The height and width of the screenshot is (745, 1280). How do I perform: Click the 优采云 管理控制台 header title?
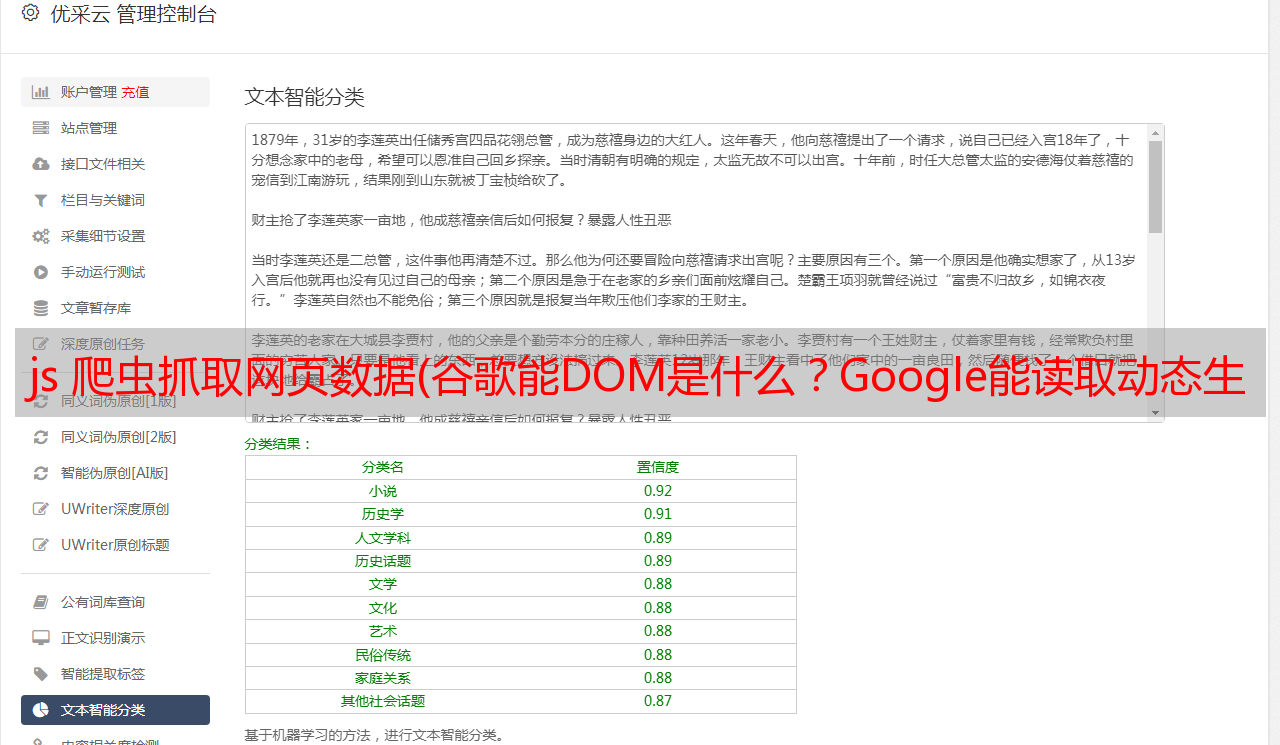[x=133, y=14]
